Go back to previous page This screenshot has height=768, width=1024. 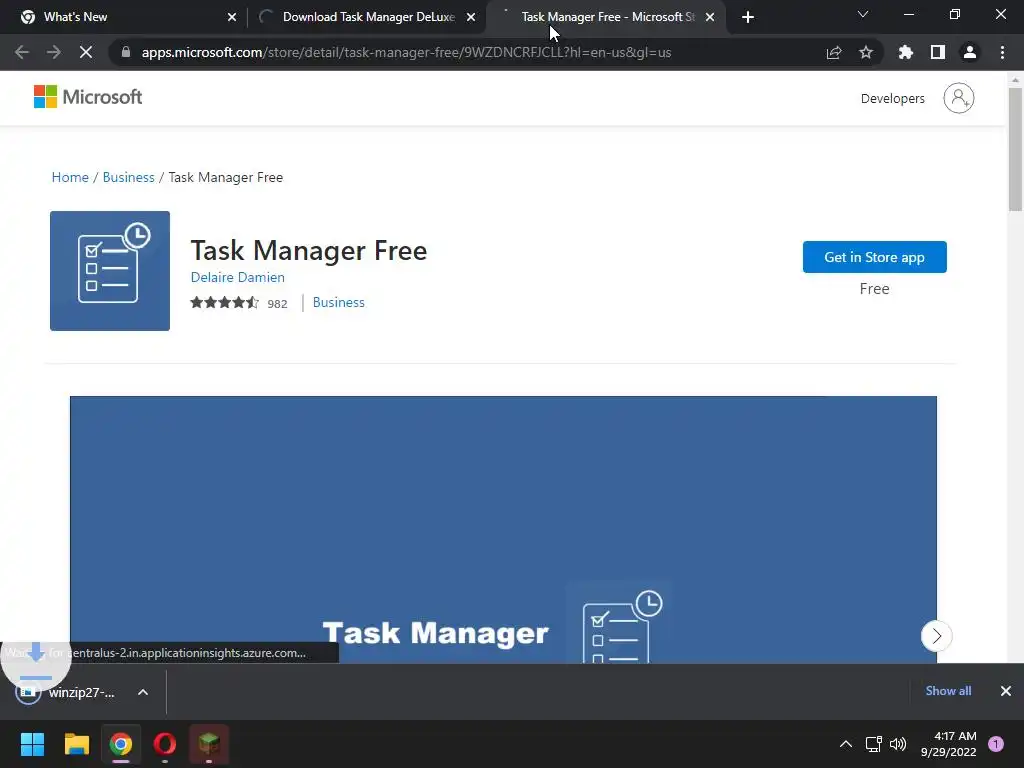click(x=22, y=52)
